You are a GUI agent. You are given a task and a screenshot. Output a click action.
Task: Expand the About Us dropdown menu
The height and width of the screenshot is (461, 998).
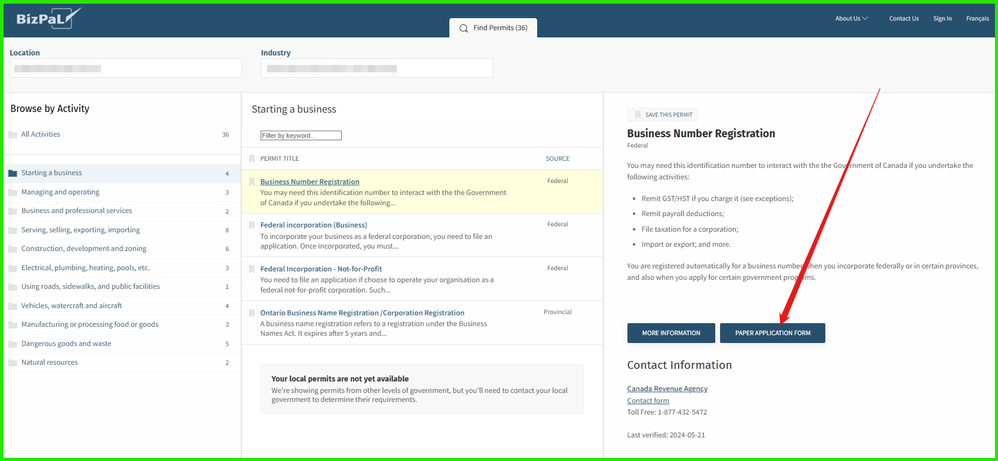pyautogui.click(x=851, y=18)
